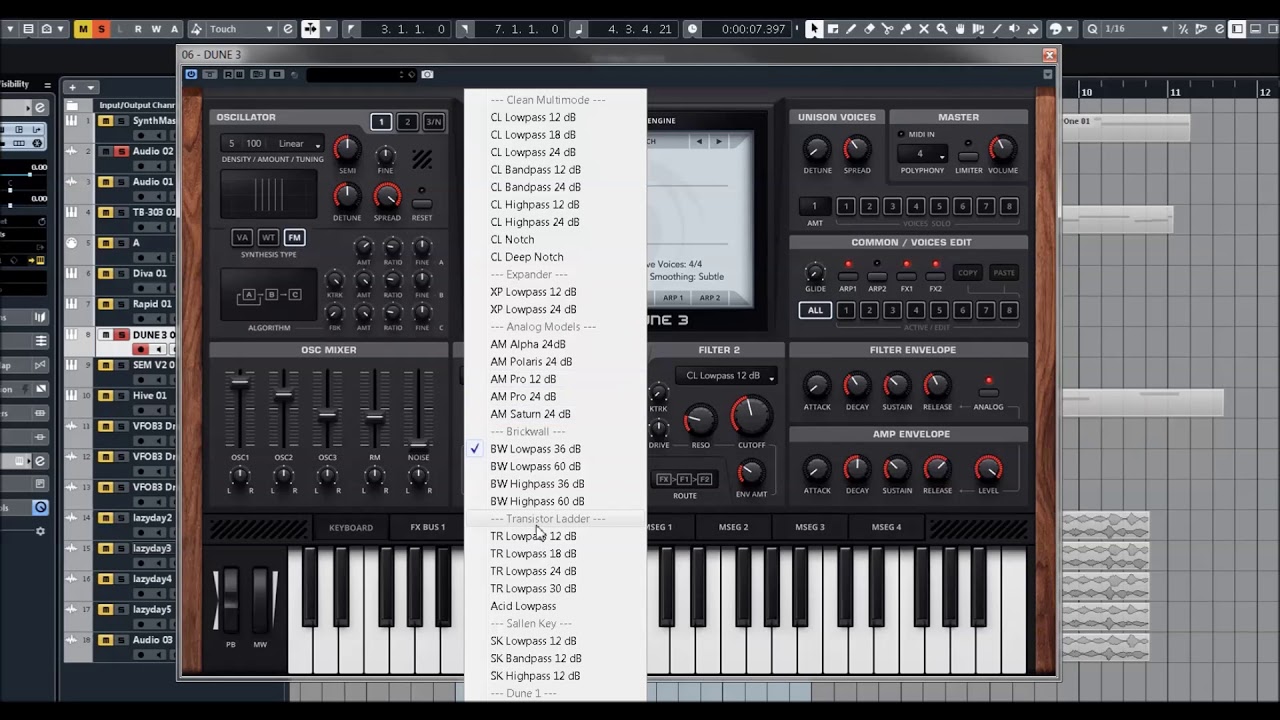Viewport: 1280px width, 720px height.
Task: Choose BW Highpass 60 dB filter type
Action: tap(537, 501)
